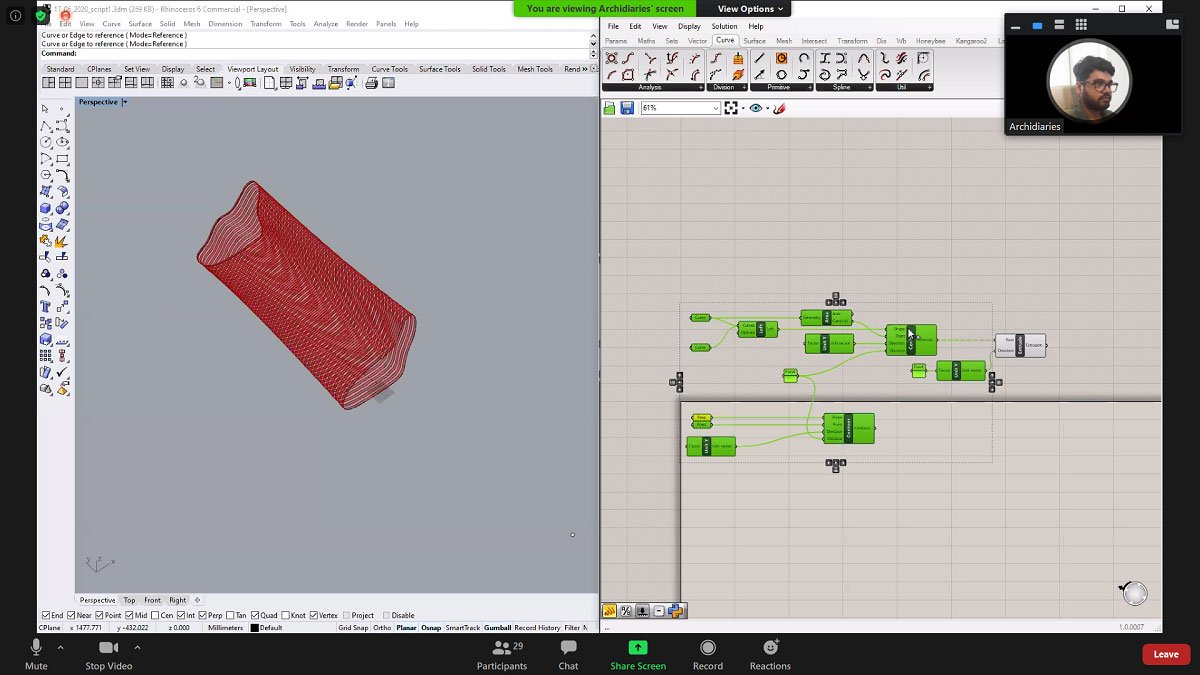Open a file in Grasshopper

[609, 108]
